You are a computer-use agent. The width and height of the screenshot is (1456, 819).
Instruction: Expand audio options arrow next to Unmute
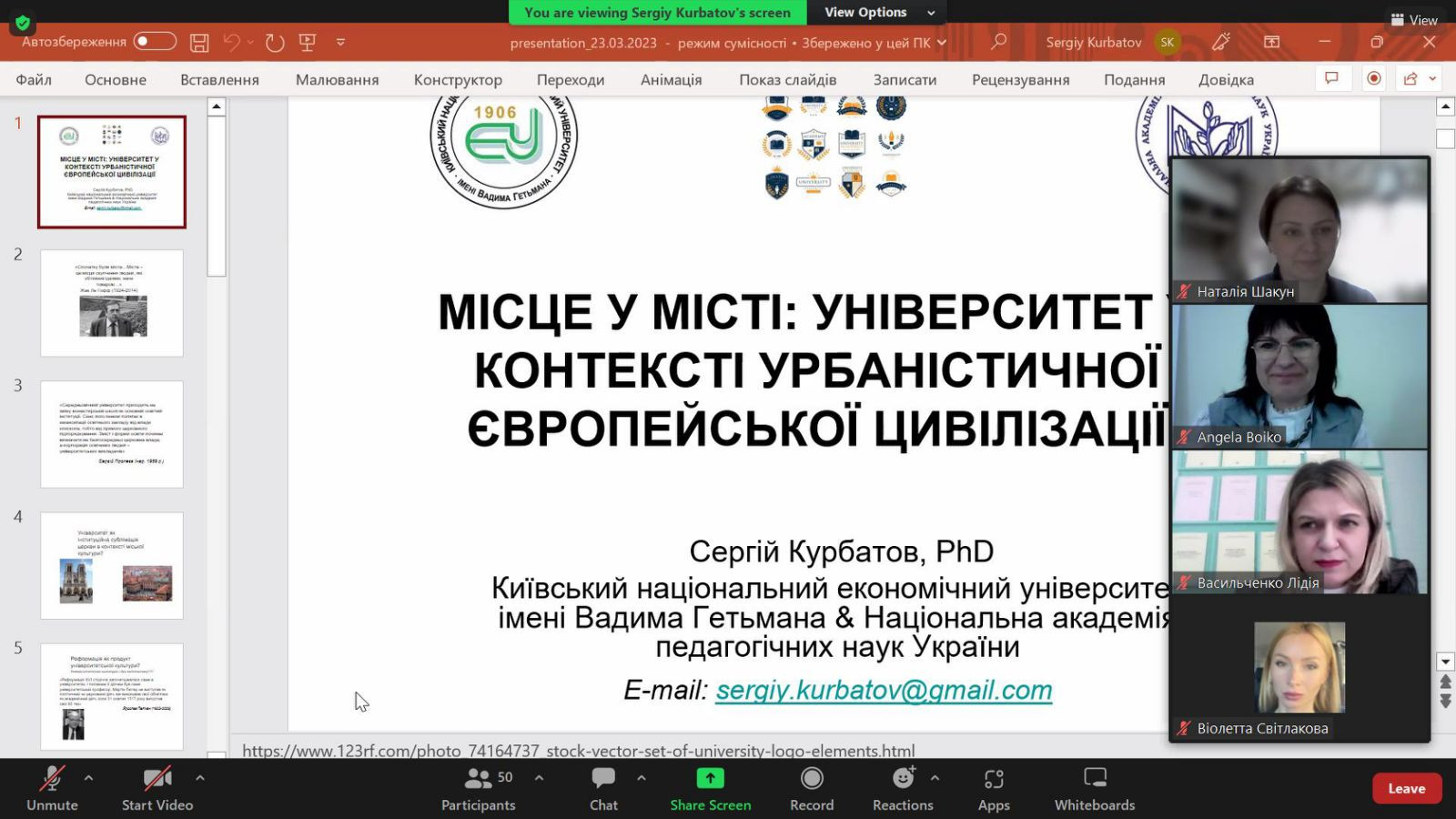point(88,778)
